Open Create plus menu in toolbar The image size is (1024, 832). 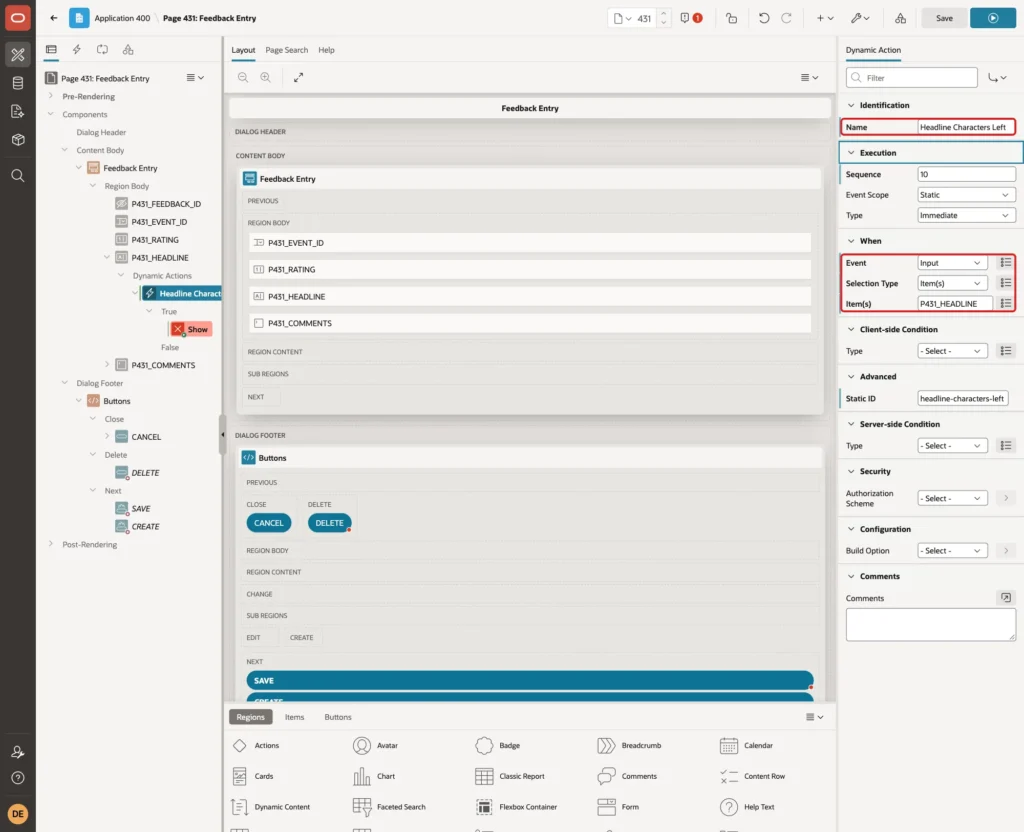[x=825, y=18]
